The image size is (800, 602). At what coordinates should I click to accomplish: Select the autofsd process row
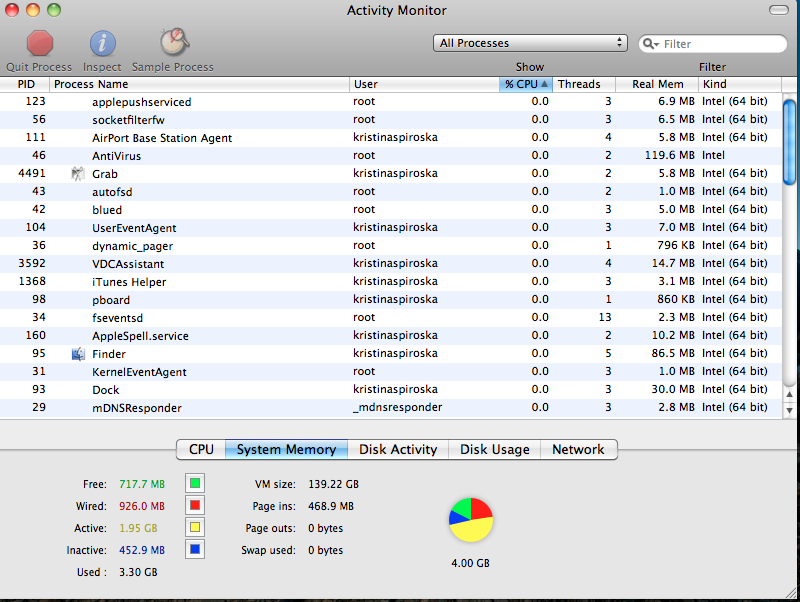391,192
